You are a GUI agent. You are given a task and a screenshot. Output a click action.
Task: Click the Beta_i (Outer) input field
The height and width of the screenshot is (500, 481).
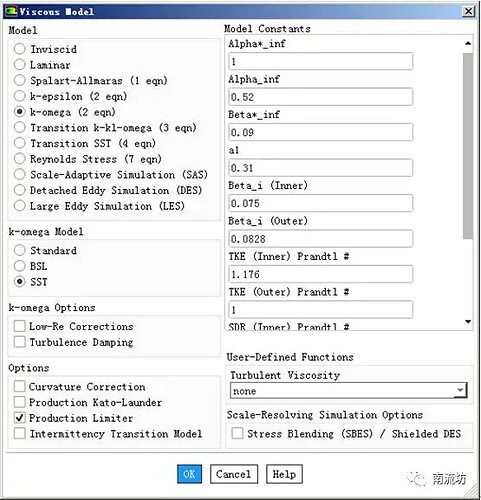(320, 239)
